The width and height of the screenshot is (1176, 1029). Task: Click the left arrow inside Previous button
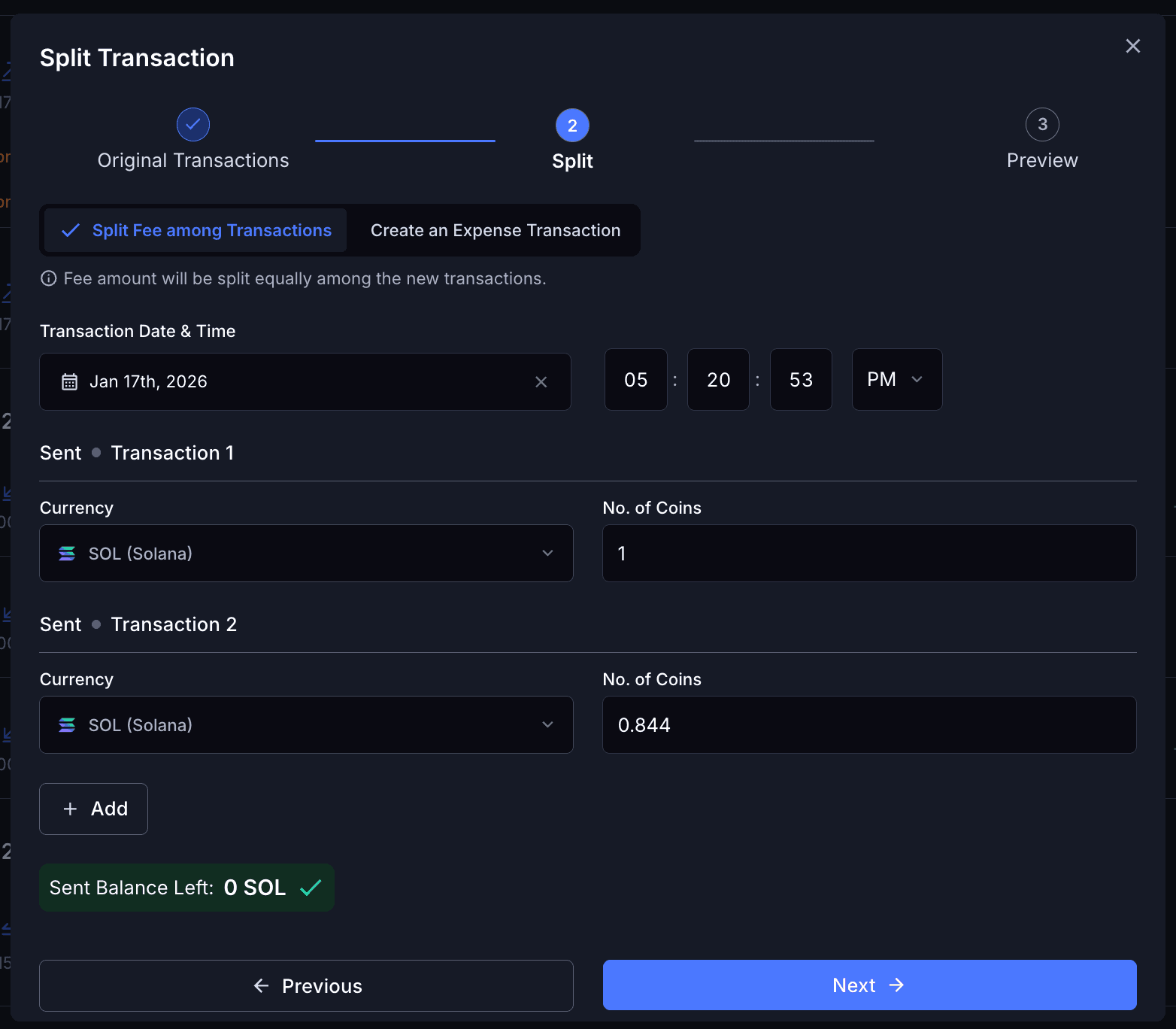[x=260, y=985]
